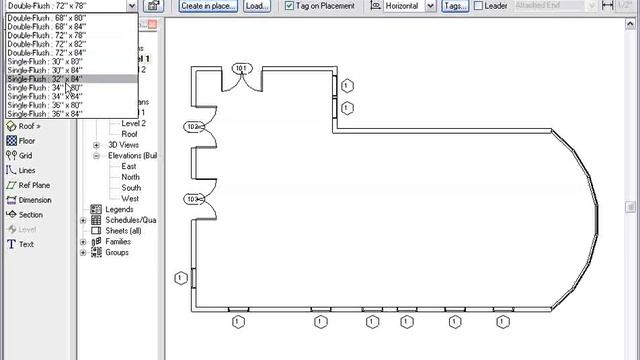Click the leader length dimension icon

pos(607,5)
